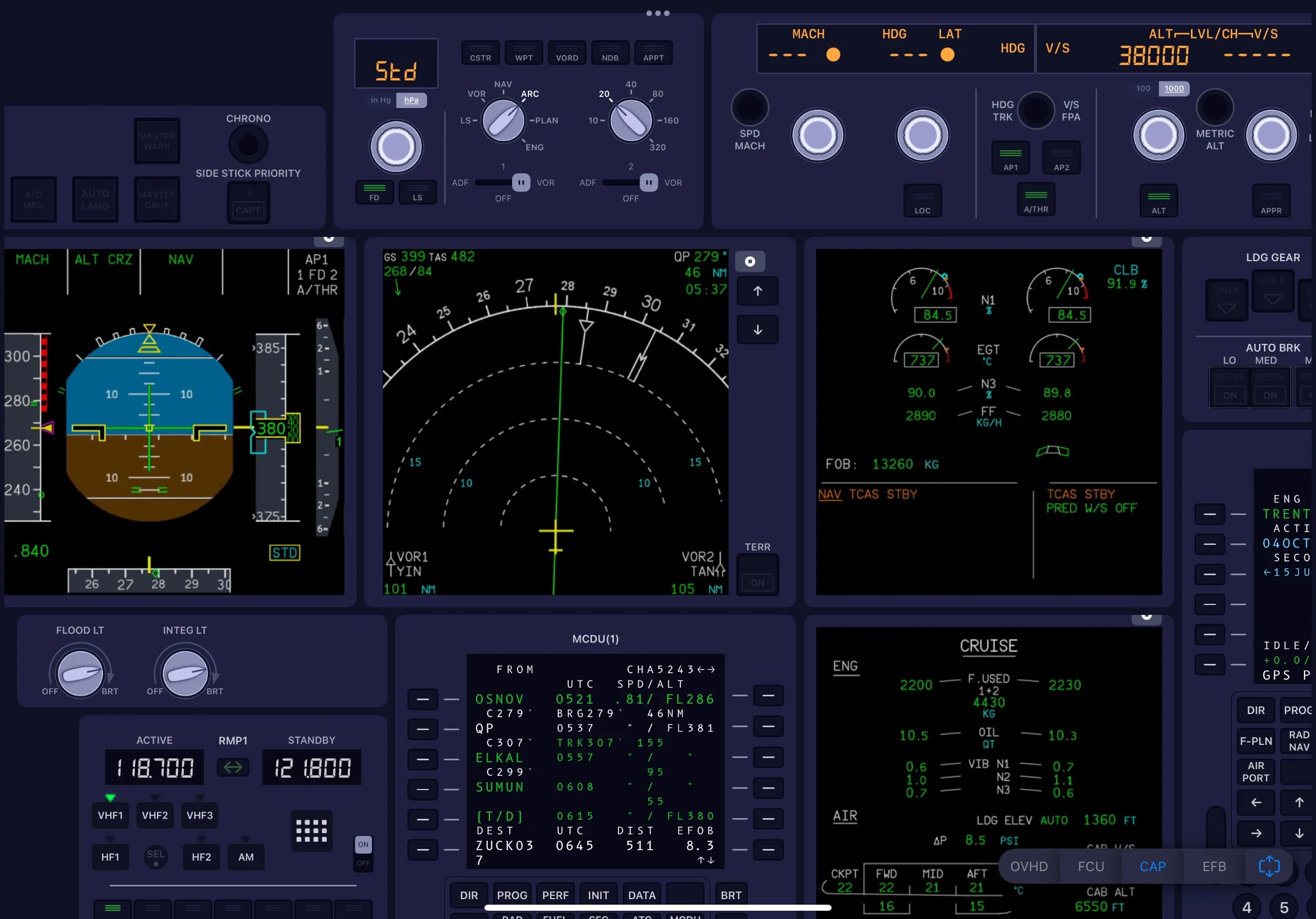Click the barometer setting knob

[x=396, y=146]
